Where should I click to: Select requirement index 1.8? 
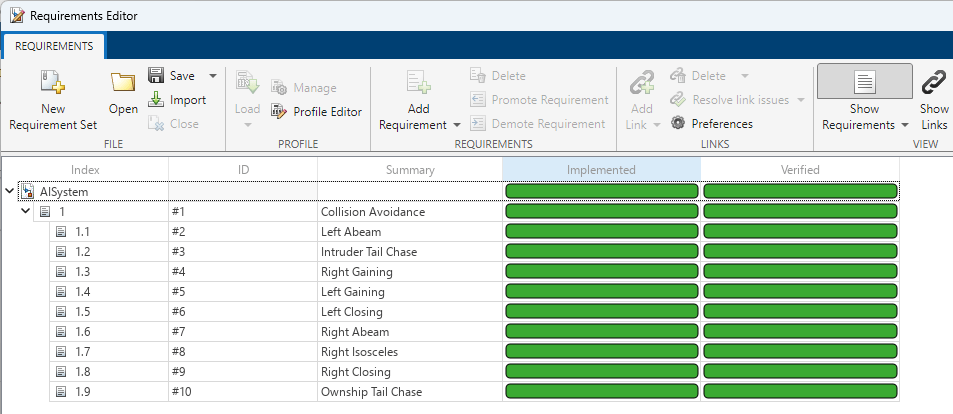[83, 372]
